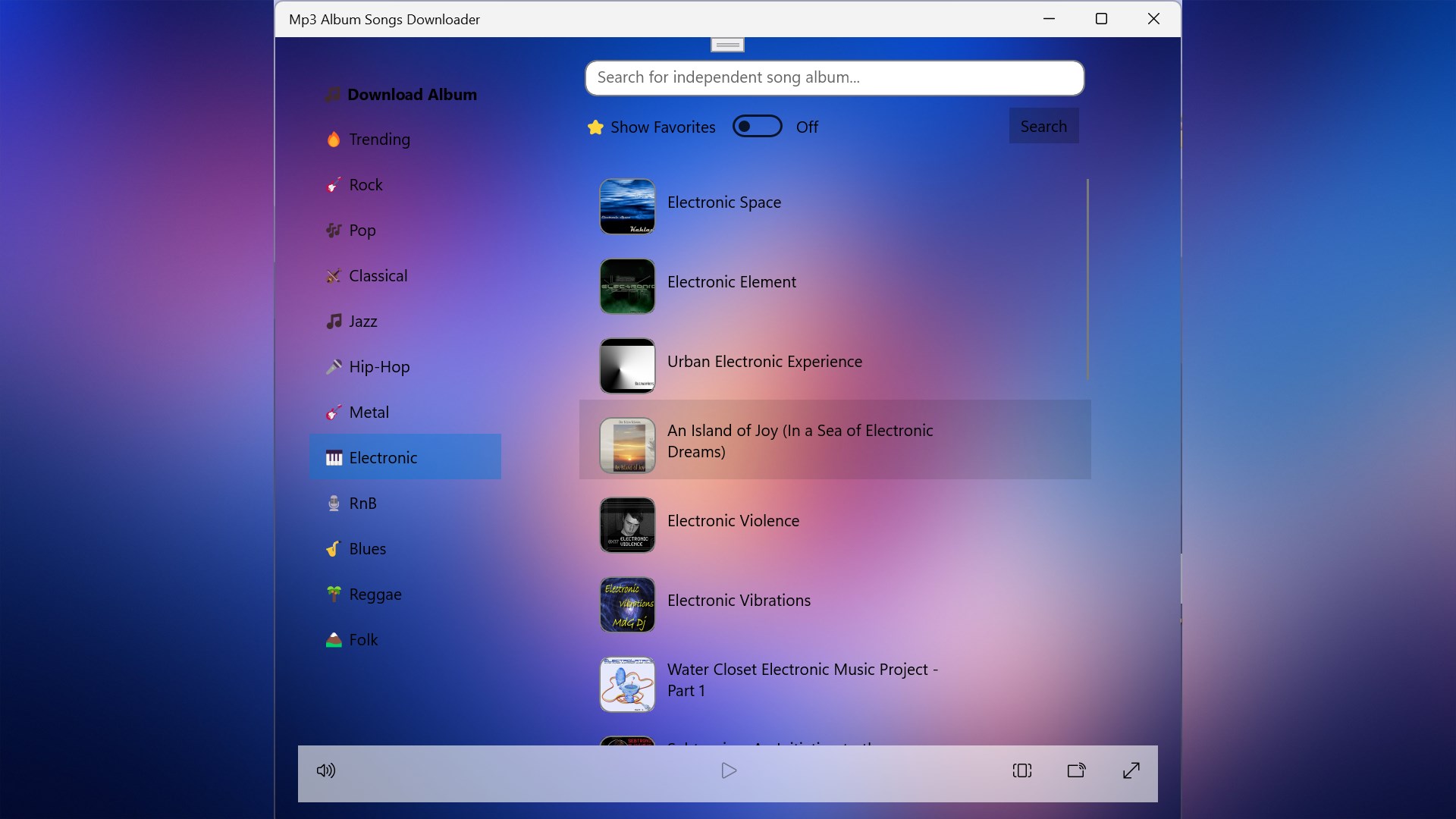Turn on the Show Favorites toggle
The height and width of the screenshot is (819, 1456).
coord(757,126)
